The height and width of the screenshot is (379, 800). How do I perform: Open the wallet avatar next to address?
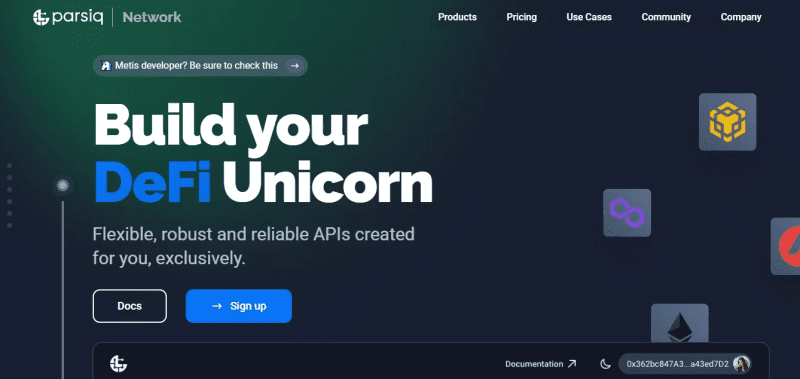(x=741, y=364)
